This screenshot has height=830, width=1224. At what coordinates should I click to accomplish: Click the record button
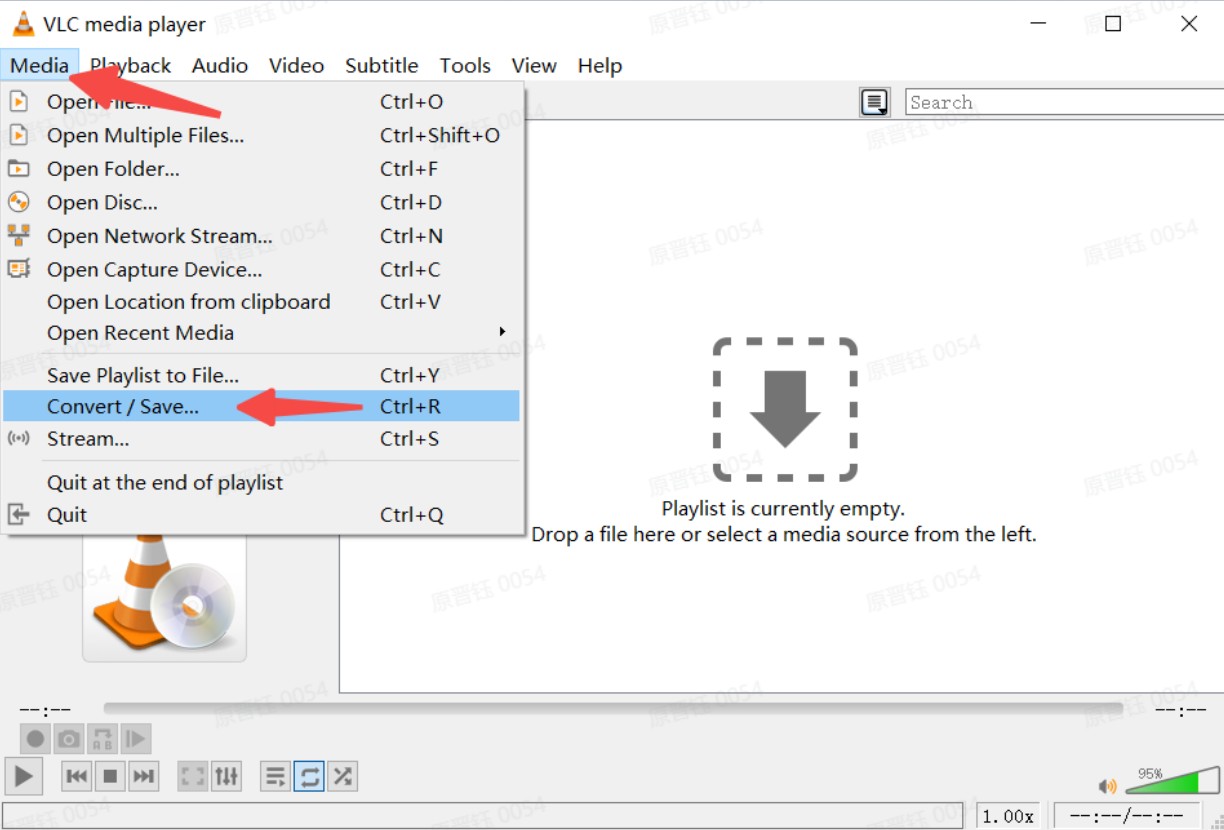35,739
